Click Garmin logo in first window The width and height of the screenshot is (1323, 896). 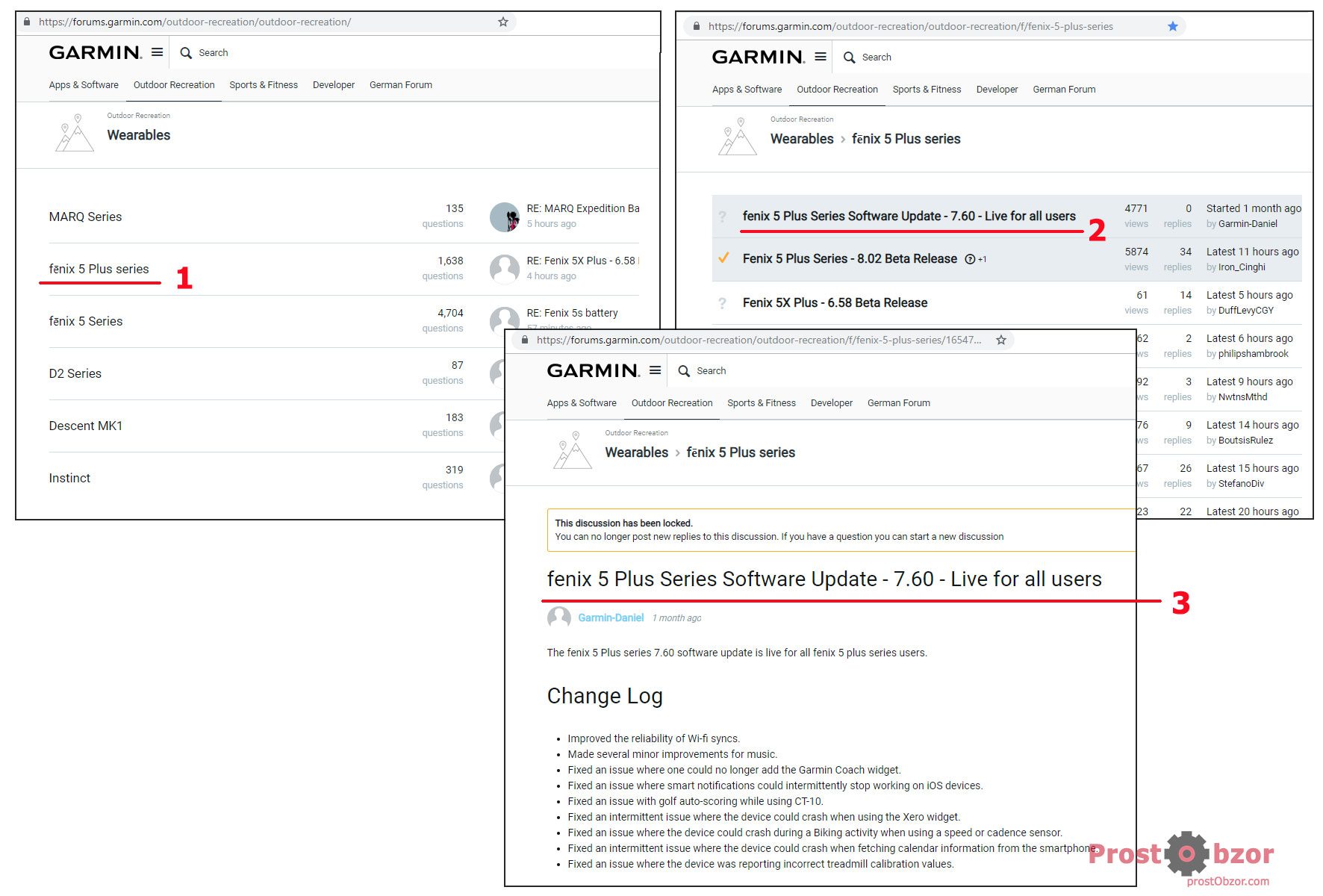[95, 52]
